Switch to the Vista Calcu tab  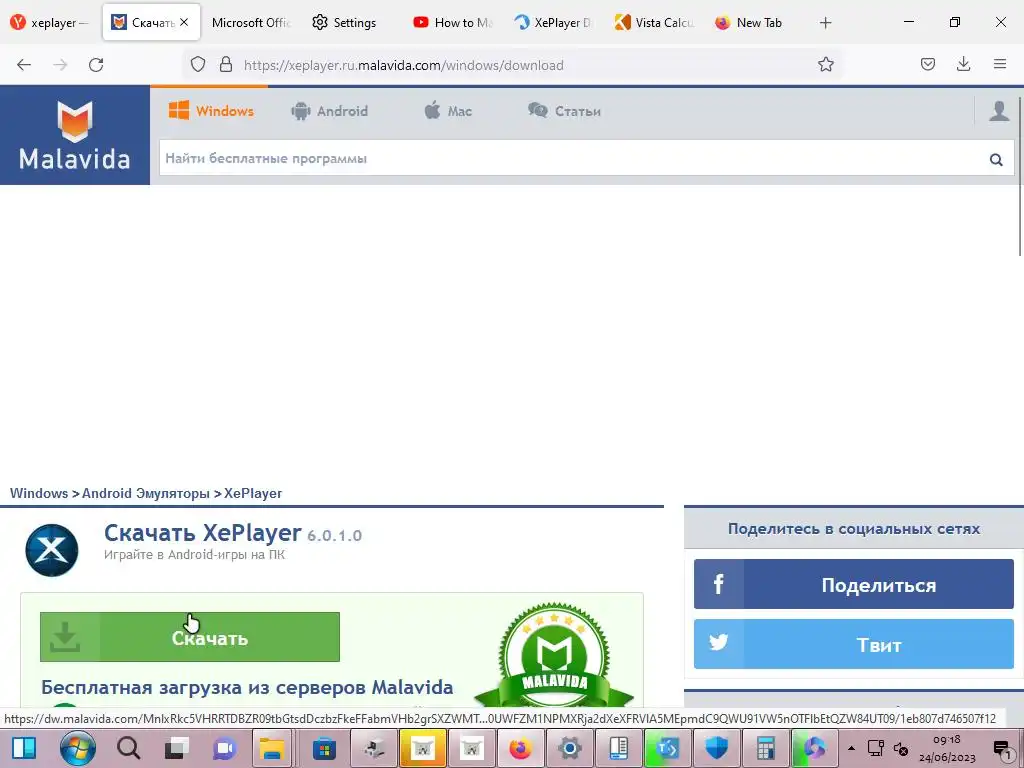tap(656, 23)
